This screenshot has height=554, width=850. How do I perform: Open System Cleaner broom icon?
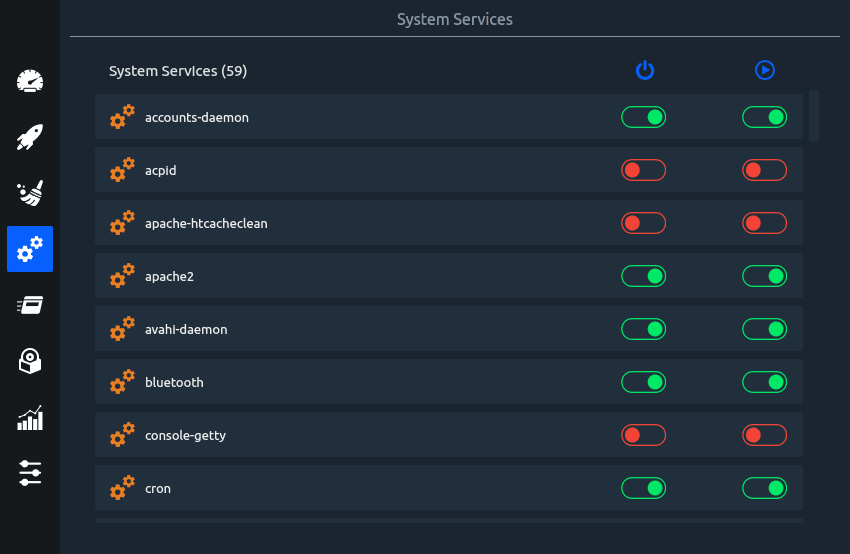pos(30,193)
